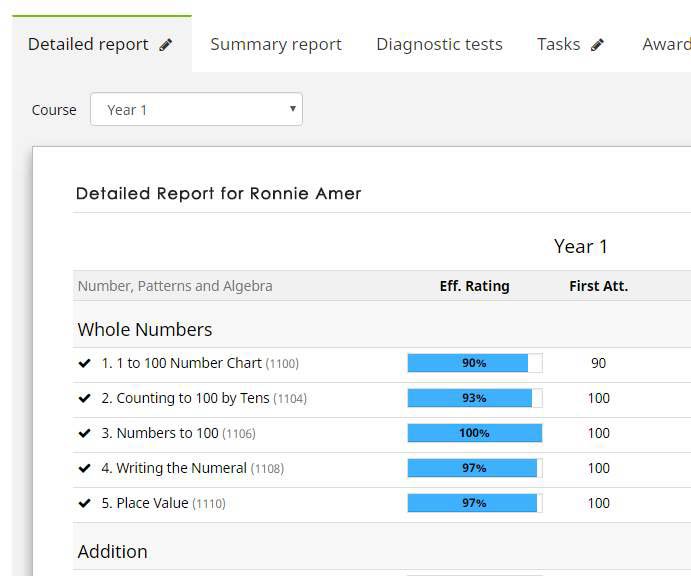Open the Awards tab
The width and height of the screenshot is (691, 576).
[x=666, y=45]
